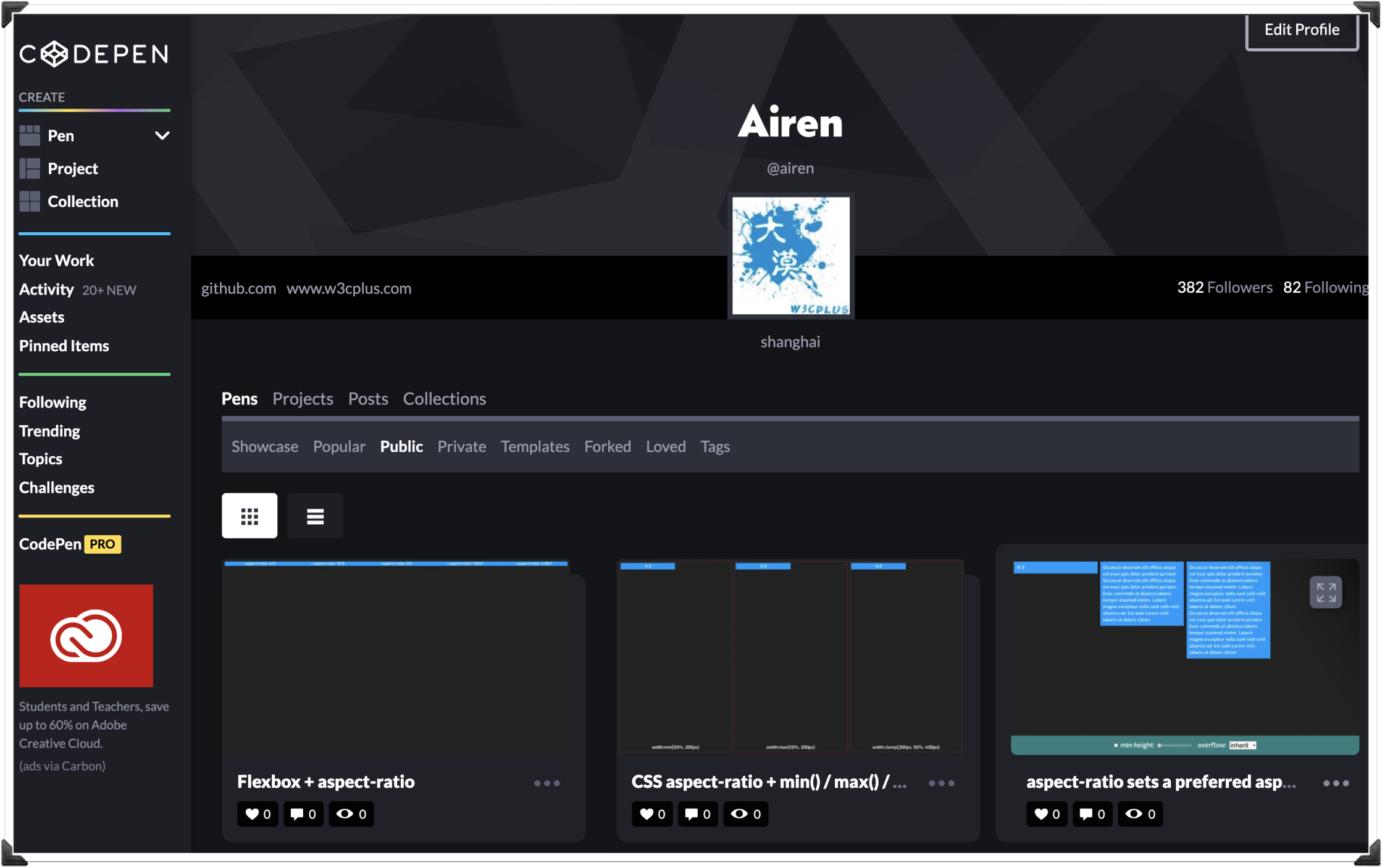Screen dimensions: 1382x868
Task: Open overflow dropdown in third pen preview
Action: coord(1242,746)
